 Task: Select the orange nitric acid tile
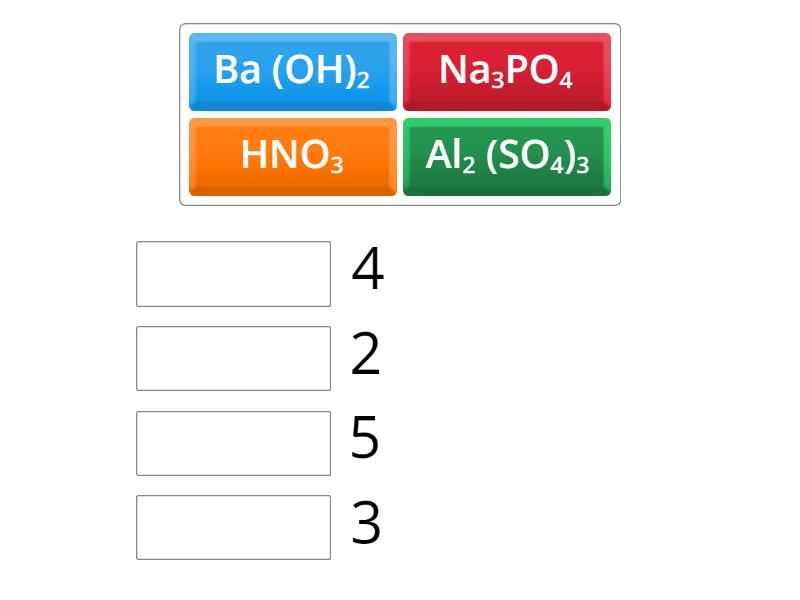point(292,156)
